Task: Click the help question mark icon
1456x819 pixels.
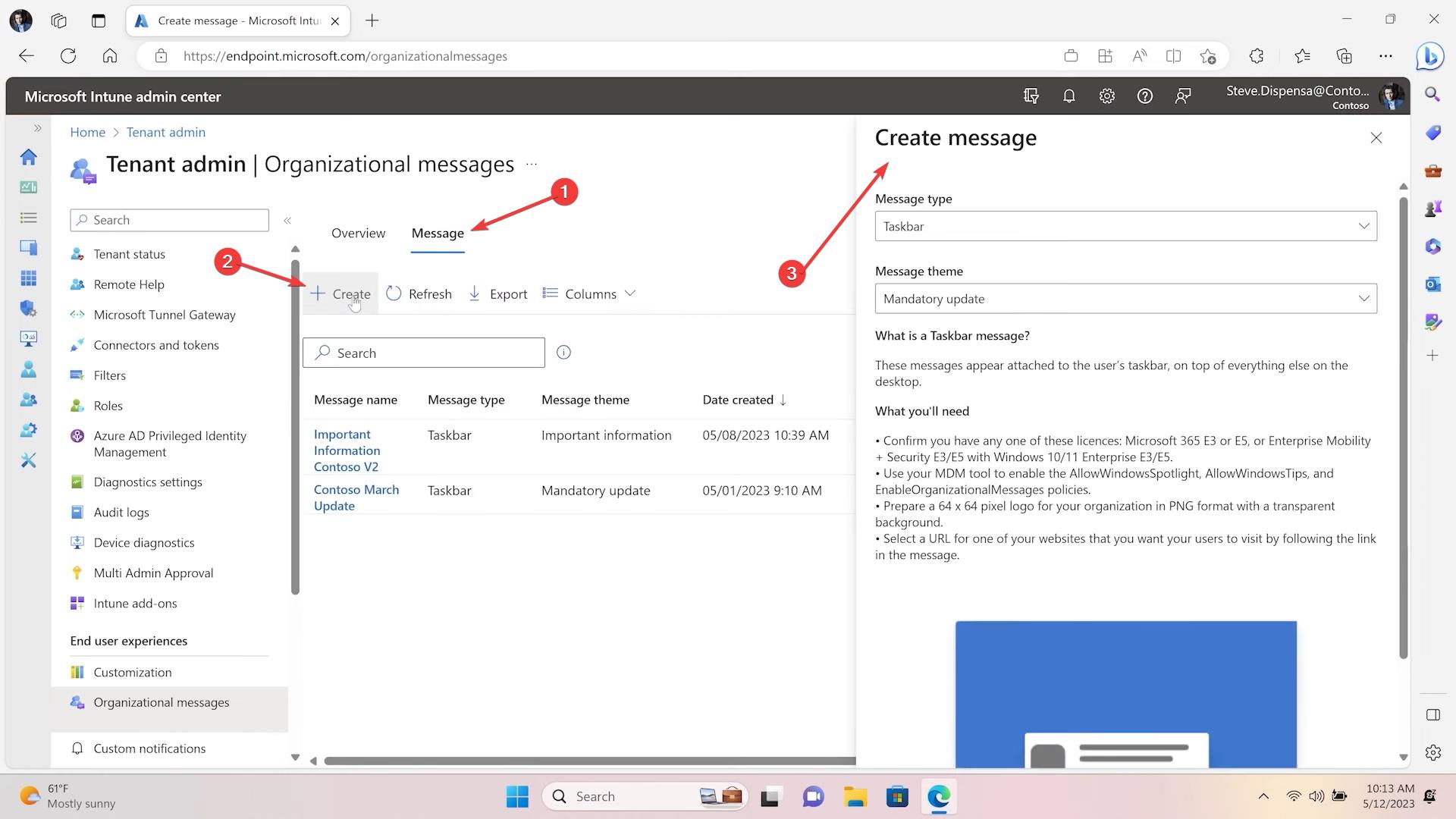Action: point(1144,96)
